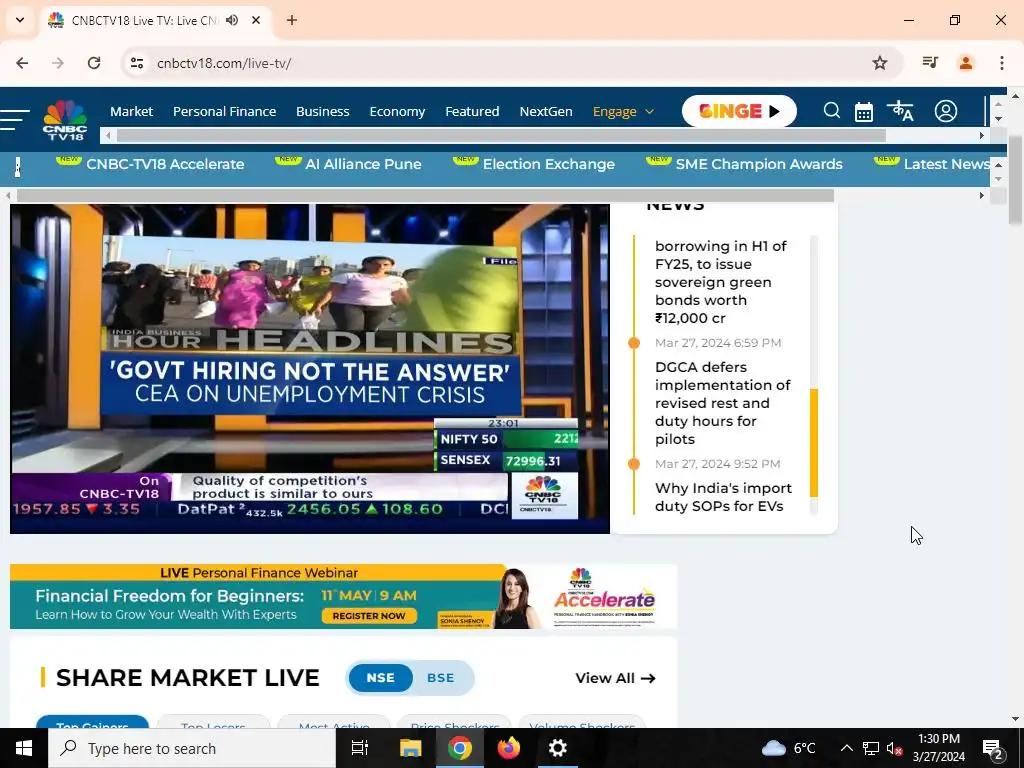Close the CNBCTV18 Live TV tab

pyautogui.click(x=256, y=20)
